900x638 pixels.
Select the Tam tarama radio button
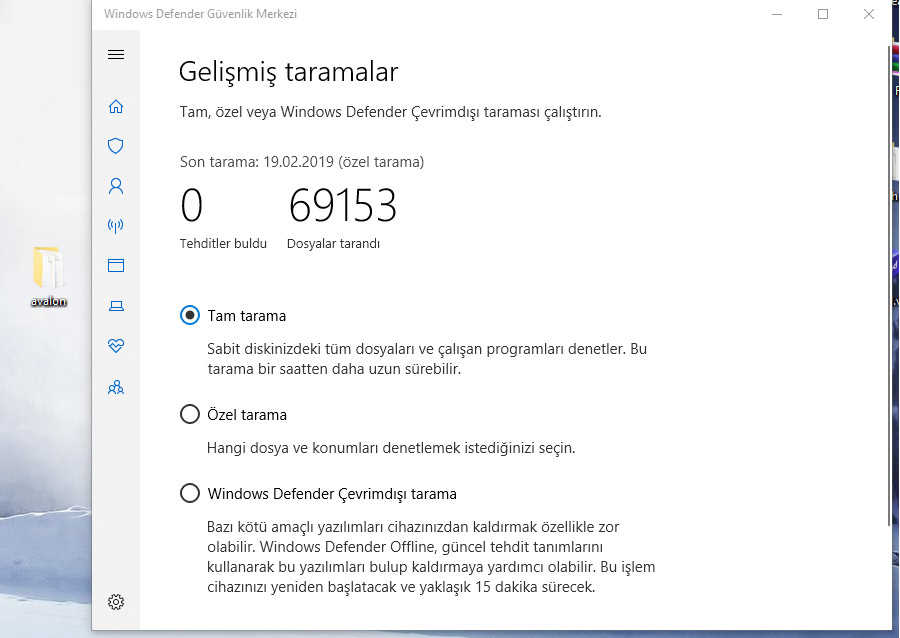(x=190, y=315)
